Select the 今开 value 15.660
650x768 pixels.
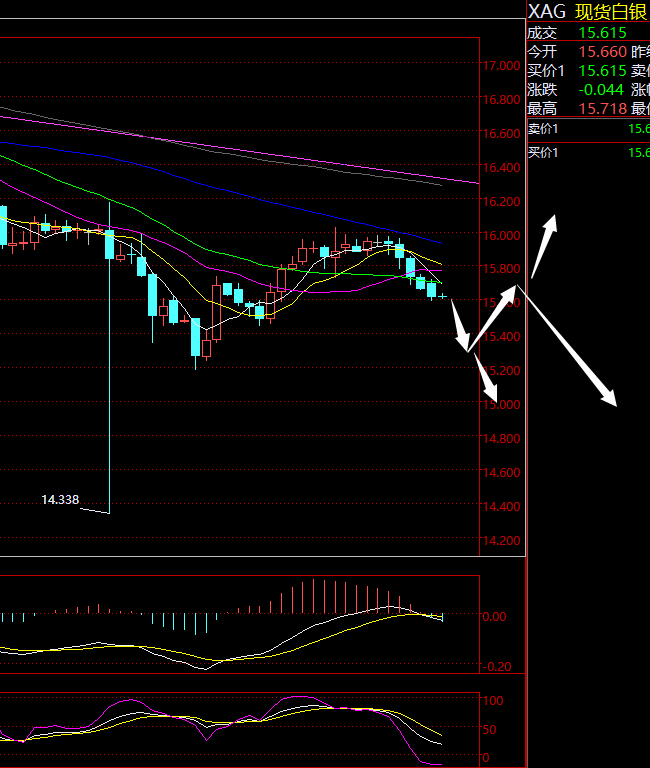(x=602, y=52)
